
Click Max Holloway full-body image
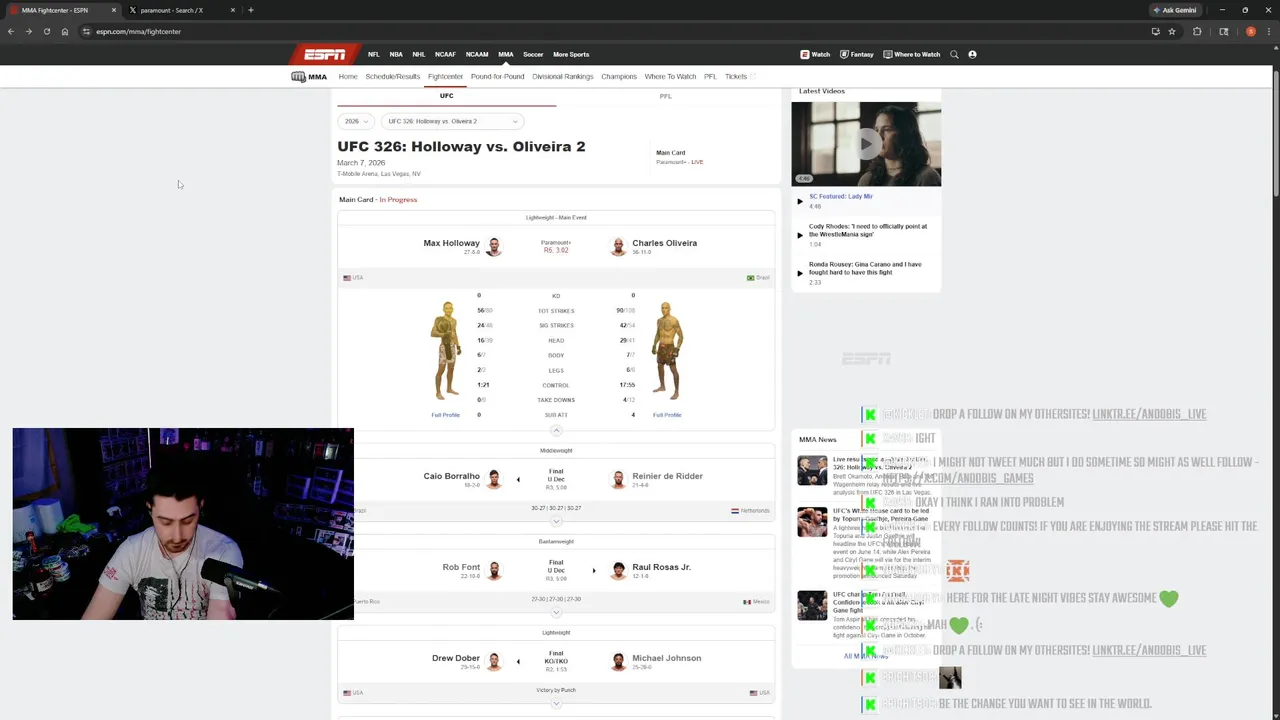pos(446,352)
